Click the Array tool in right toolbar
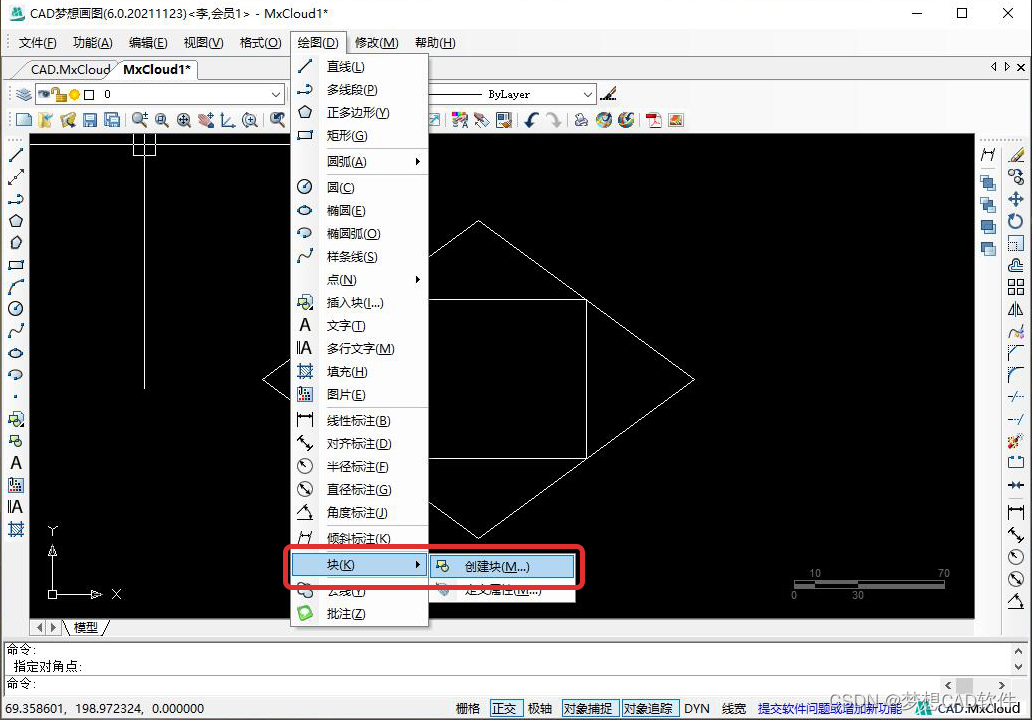The width and height of the screenshot is (1032, 720). [x=1016, y=287]
